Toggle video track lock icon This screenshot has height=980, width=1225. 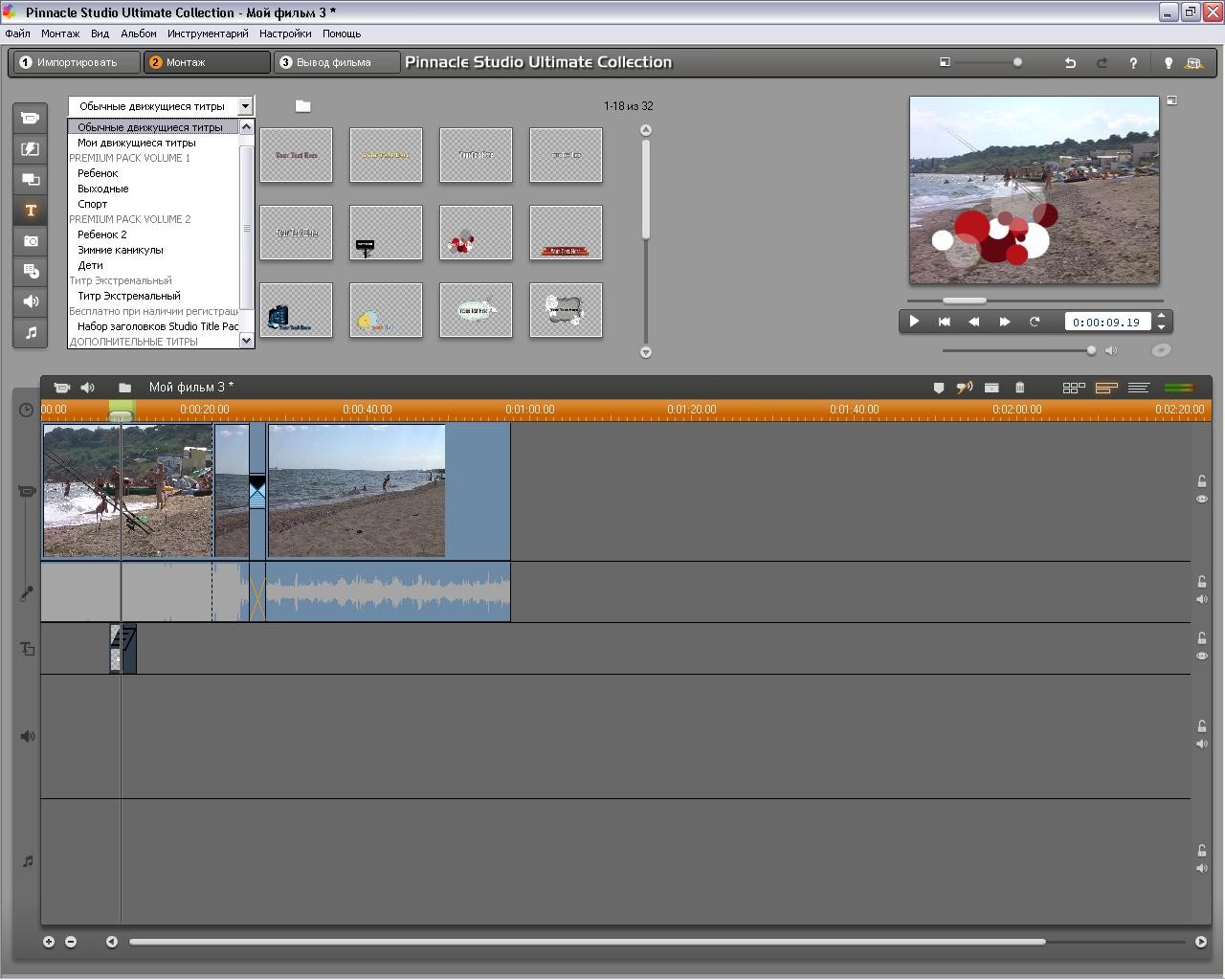click(1202, 481)
